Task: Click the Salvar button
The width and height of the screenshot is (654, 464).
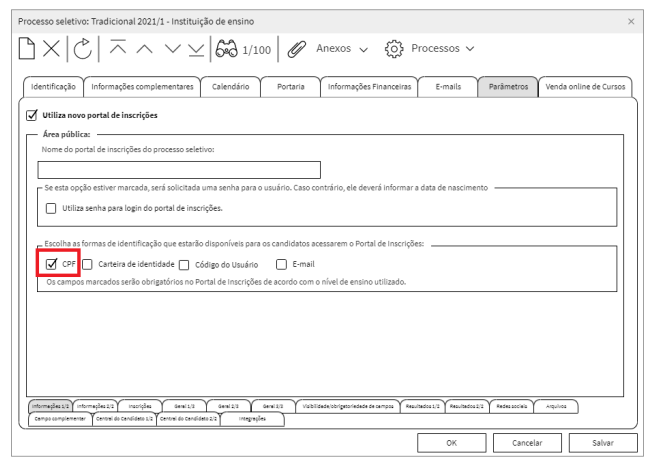Action: [603, 443]
